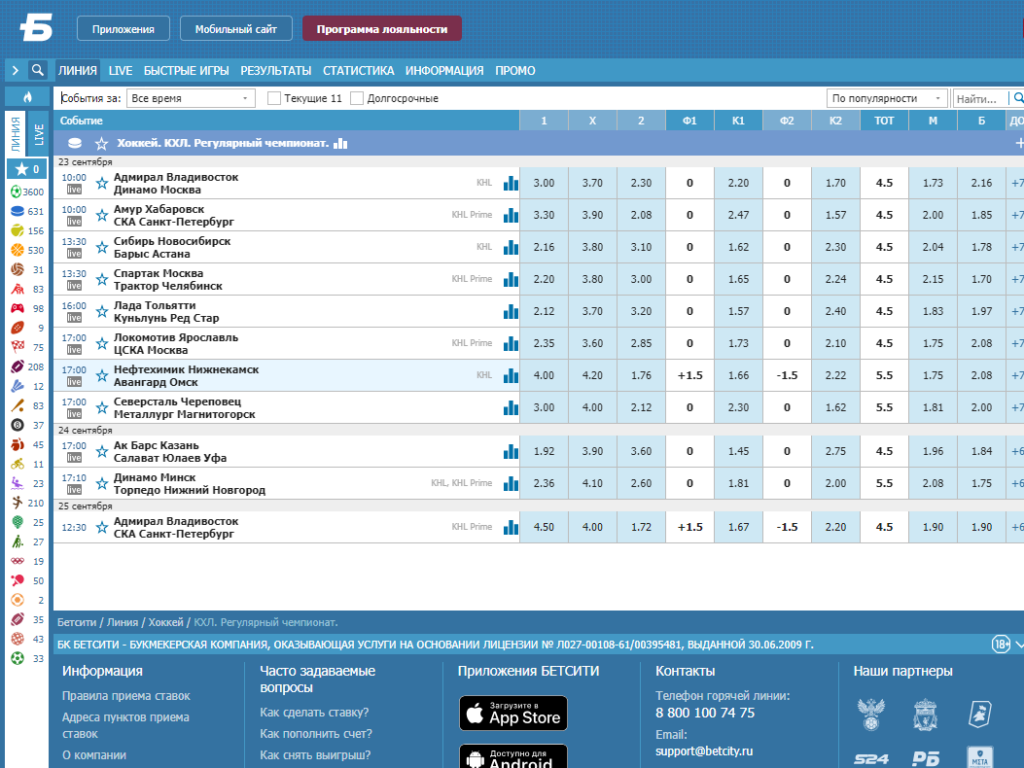1024x768 pixels.
Task: Expand sidebar with the chevron arrow
Action: pyautogui.click(x=15, y=70)
